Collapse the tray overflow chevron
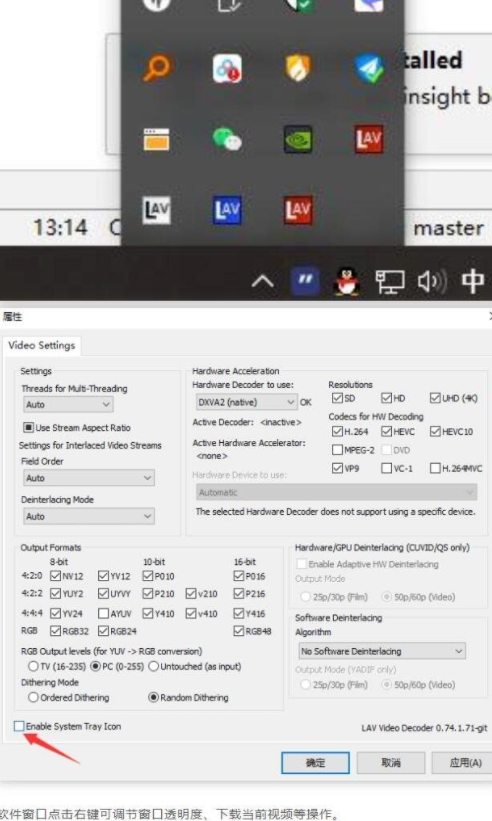 click(263, 282)
